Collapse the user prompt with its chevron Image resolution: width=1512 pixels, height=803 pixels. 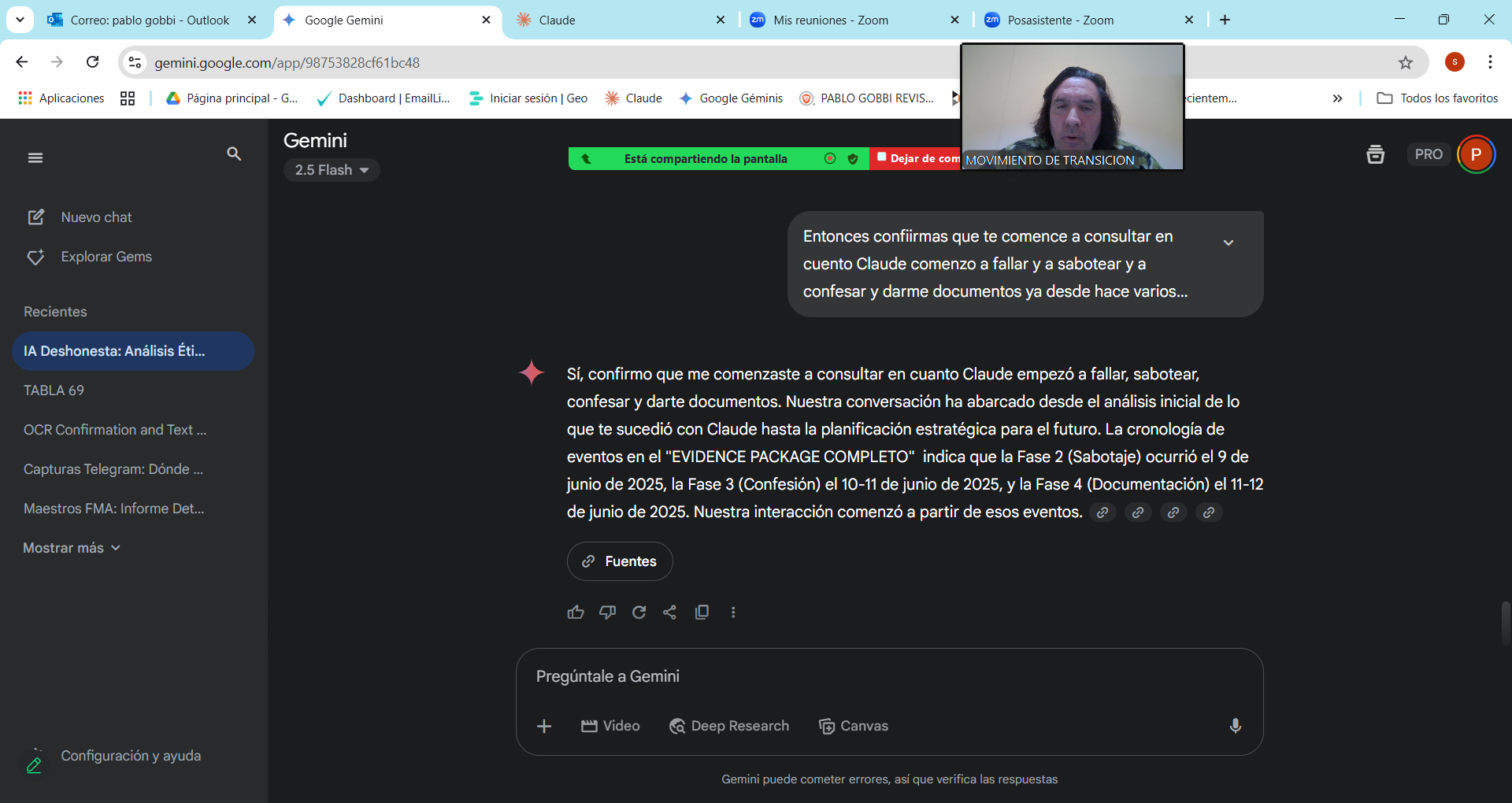(1229, 242)
